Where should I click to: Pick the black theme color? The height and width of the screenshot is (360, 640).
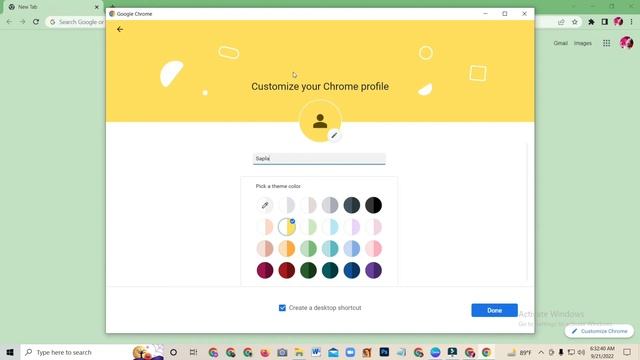[x=373, y=205]
